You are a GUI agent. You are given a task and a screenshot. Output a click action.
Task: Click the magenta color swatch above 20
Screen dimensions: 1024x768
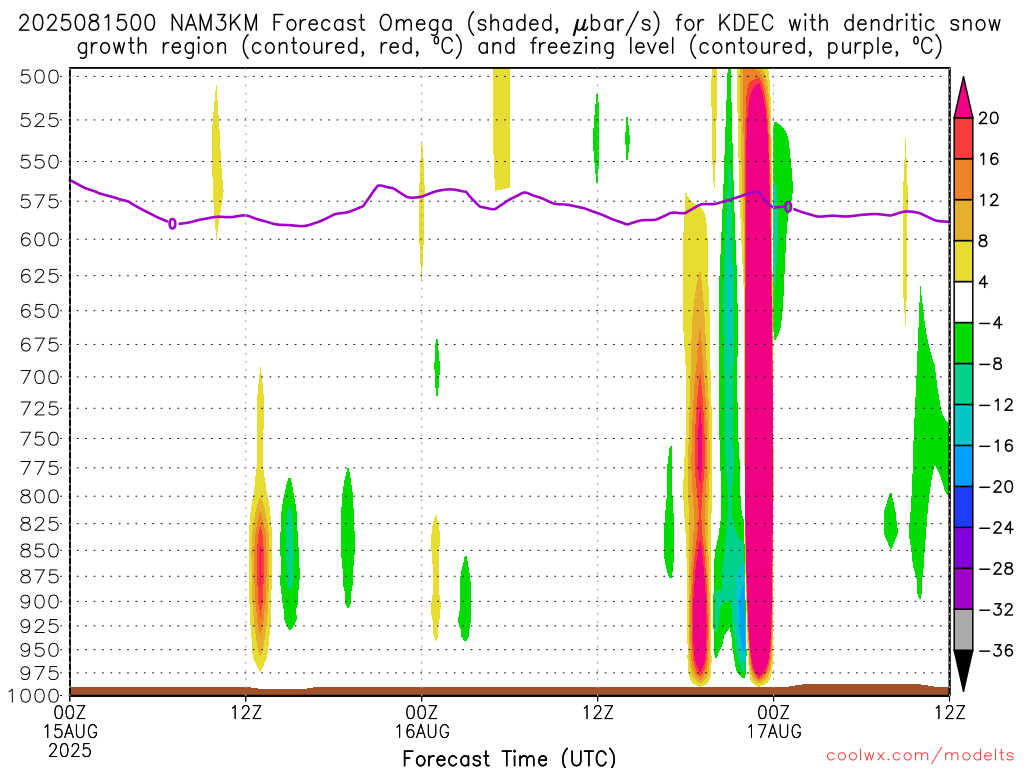pyautogui.click(x=963, y=97)
